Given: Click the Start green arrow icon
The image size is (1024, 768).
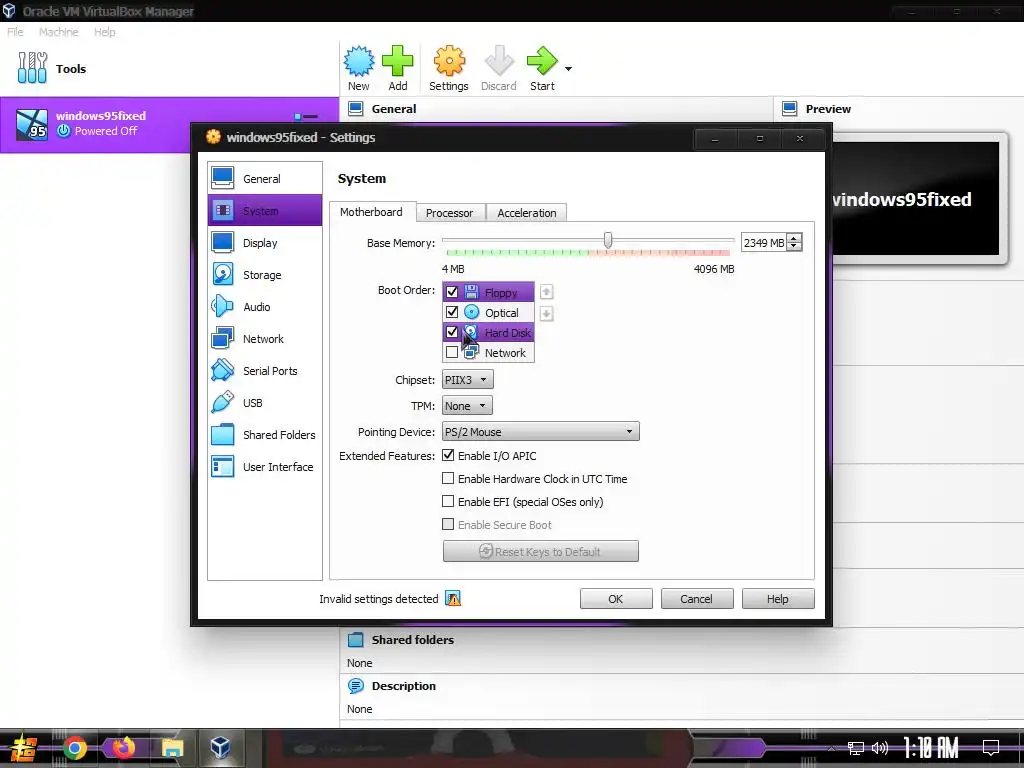Looking at the screenshot, I should pos(541,61).
